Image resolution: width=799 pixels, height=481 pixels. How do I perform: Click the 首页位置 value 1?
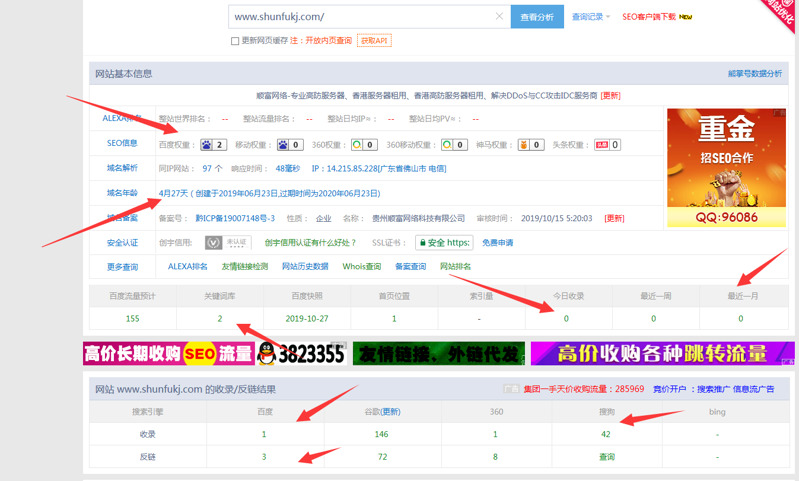pyautogui.click(x=394, y=318)
